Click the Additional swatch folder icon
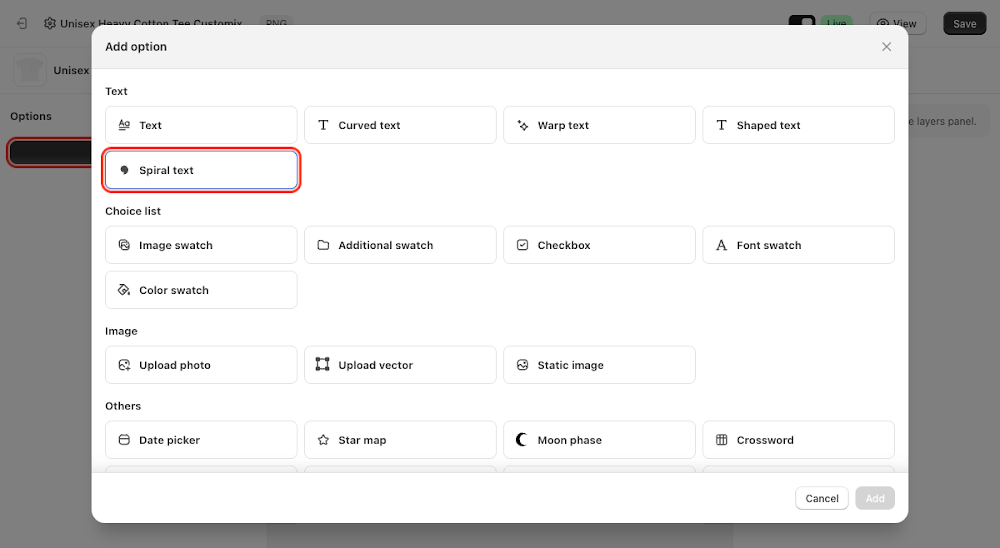 point(323,245)
